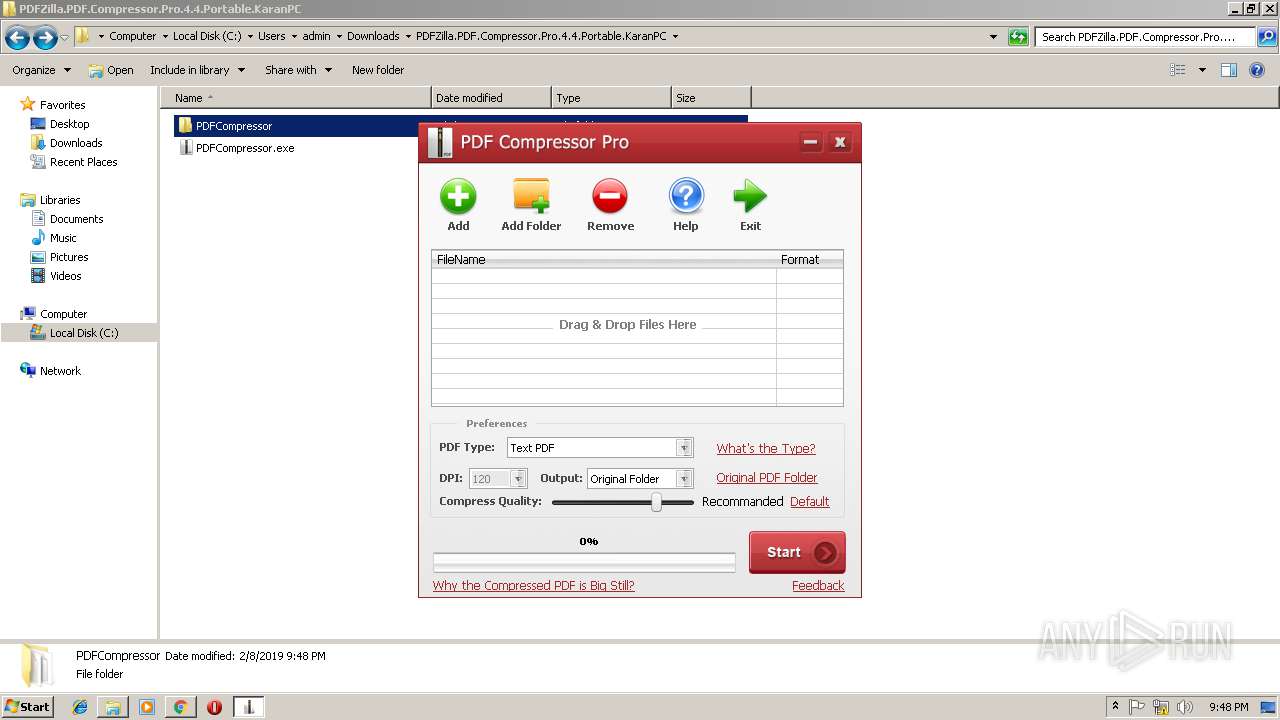Select the PDFCompressor.exe file icon
The width and height of the screenshot is (1280, 720).
click(185, 148)
